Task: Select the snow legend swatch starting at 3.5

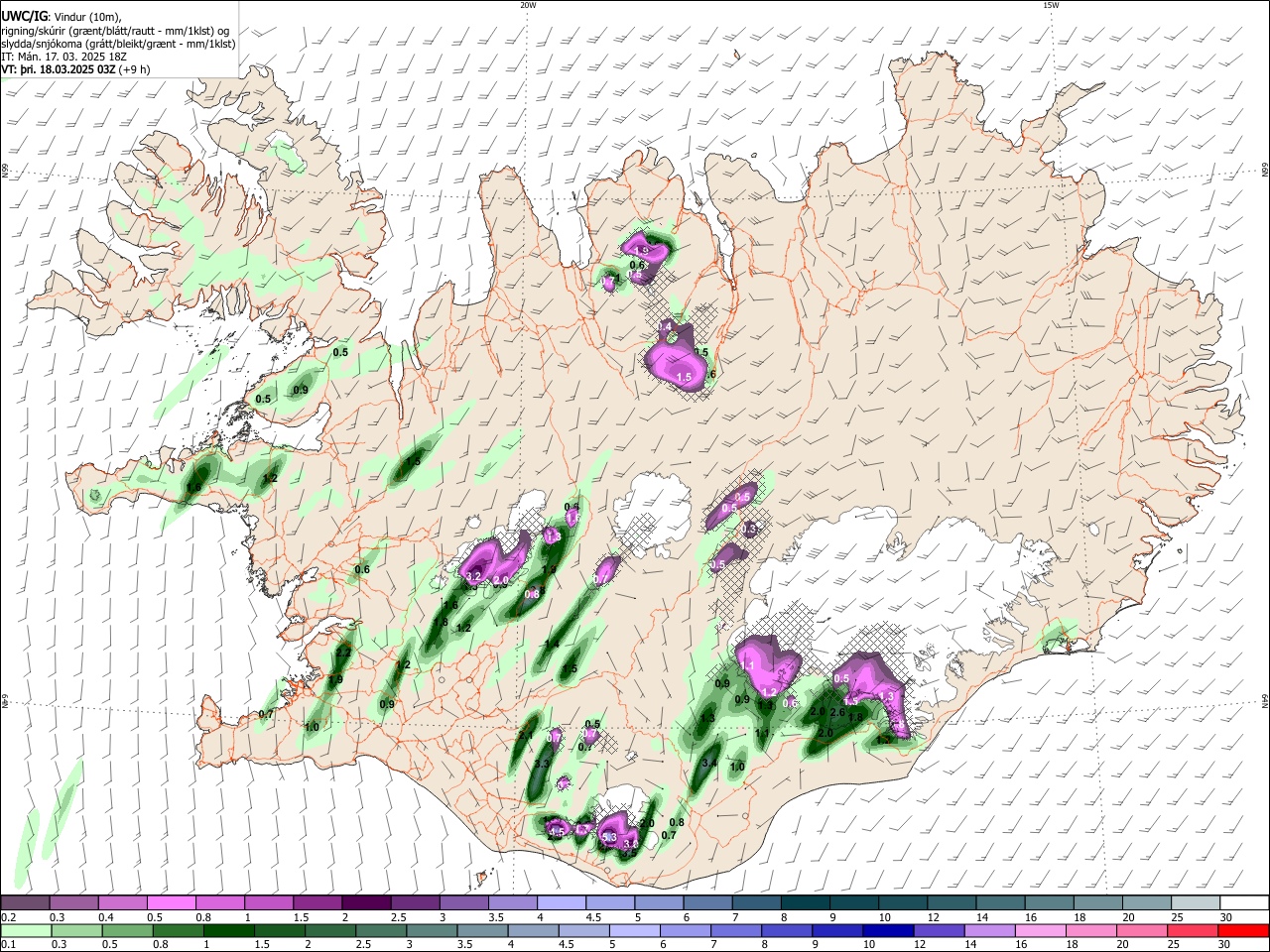Action: pyautogui.click(x=512, y=902)
